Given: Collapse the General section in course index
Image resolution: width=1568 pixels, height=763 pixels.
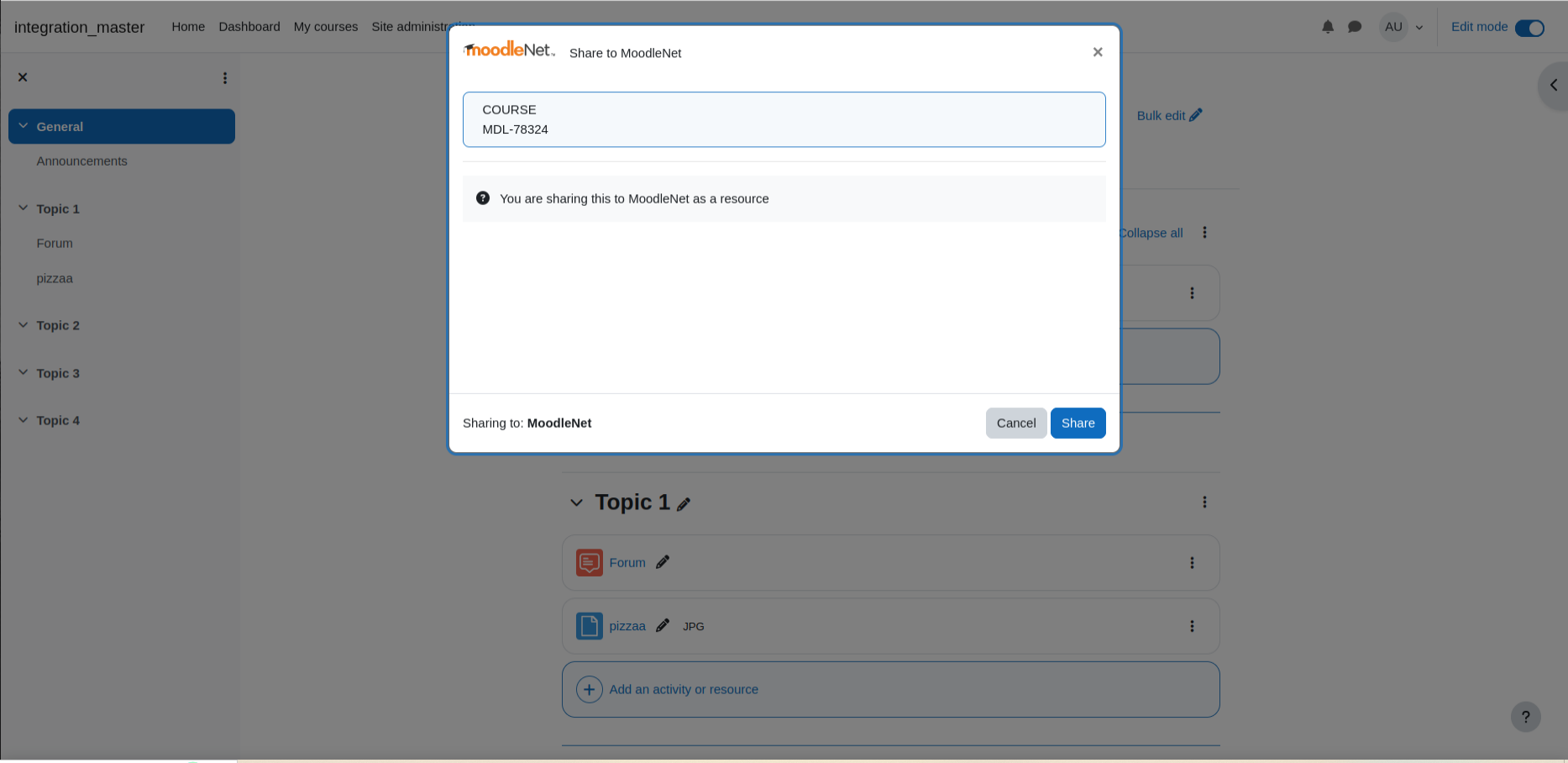Looking at the screenshot, I should pyautogui.click(x=24, y=126).
